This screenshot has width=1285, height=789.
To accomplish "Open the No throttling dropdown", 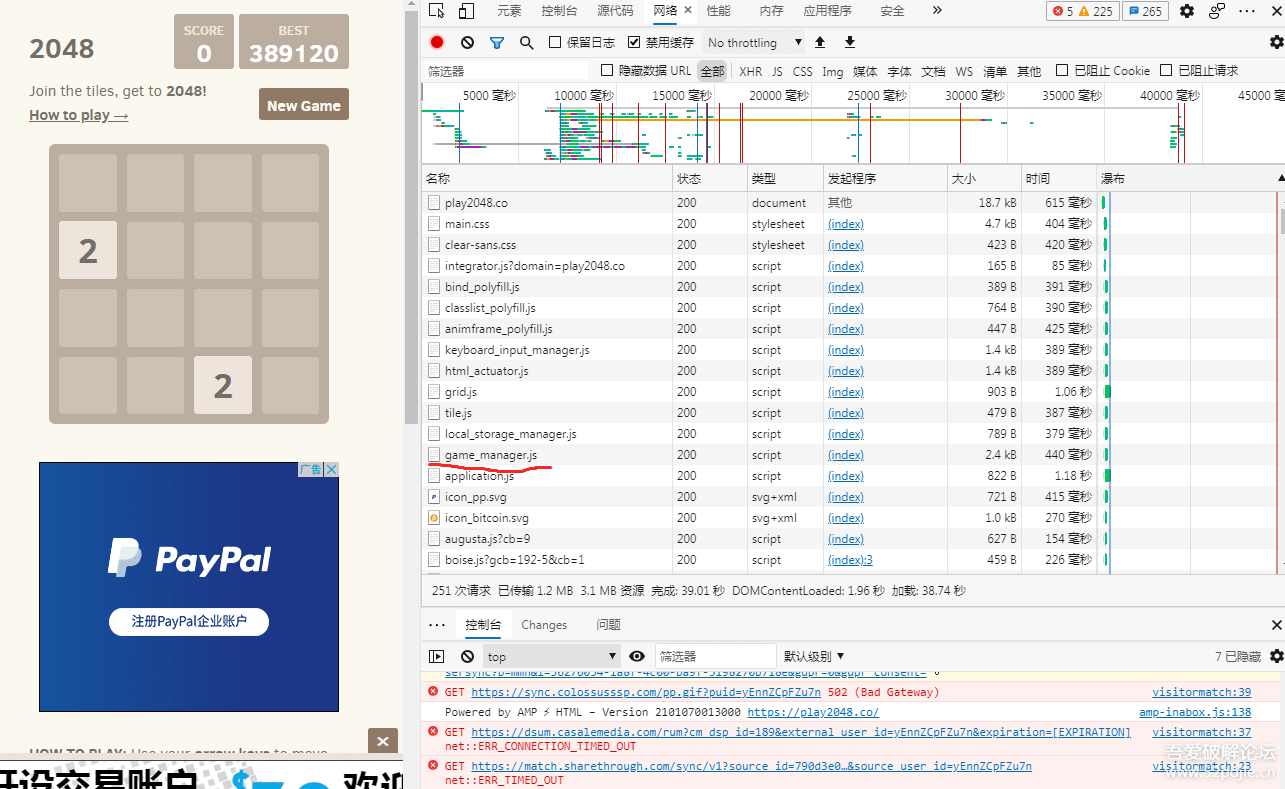I will 754,42.
